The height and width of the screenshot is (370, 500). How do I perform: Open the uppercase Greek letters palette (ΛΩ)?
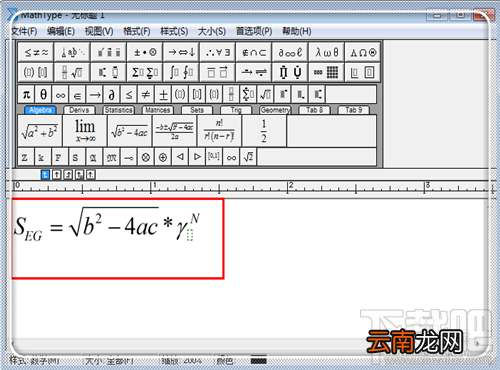tap(363, 52)
